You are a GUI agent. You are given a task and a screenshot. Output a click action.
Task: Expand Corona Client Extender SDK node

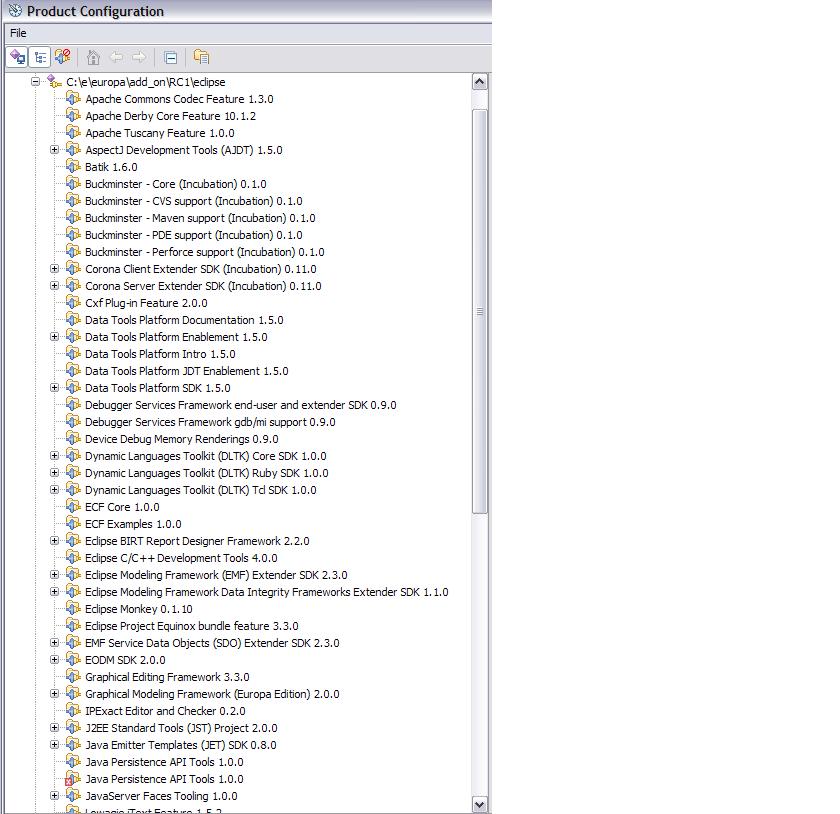(54, 269)
